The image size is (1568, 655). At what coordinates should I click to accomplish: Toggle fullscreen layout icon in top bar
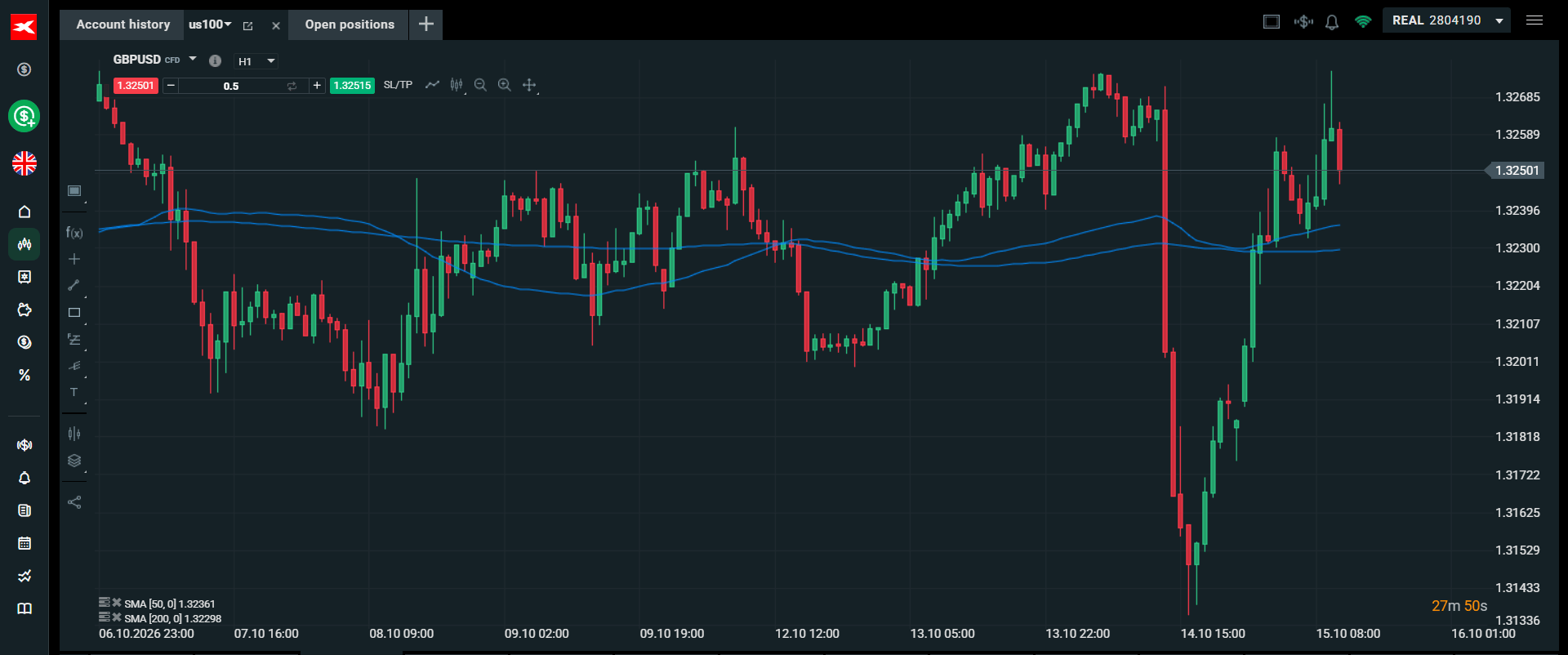click(x=1272, y=21)
